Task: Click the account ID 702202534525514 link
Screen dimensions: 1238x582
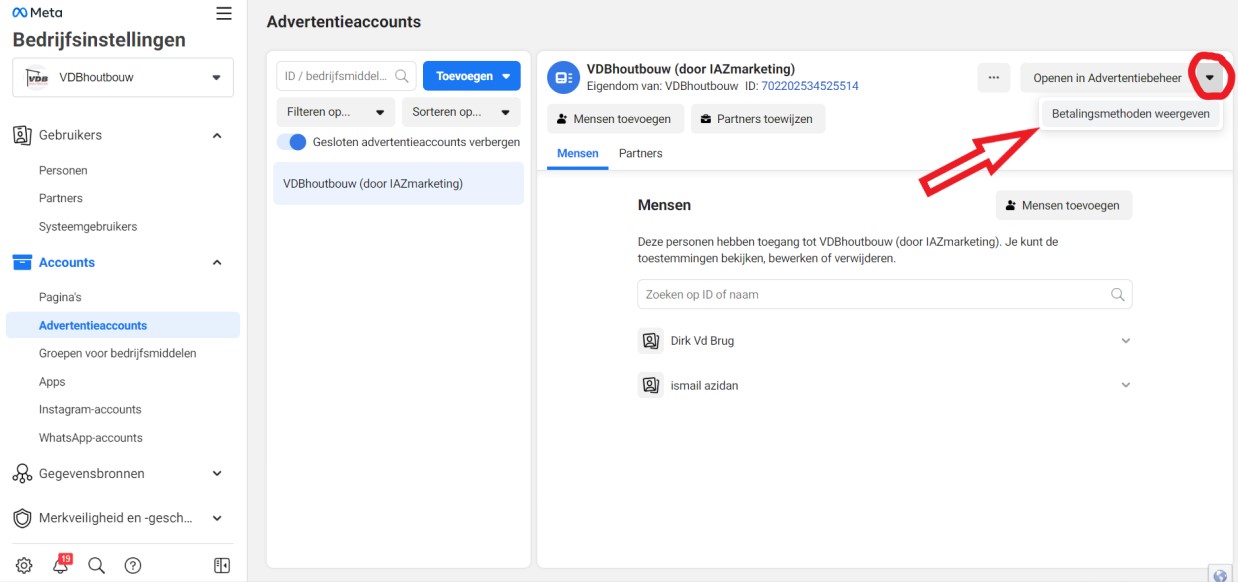Action: click(x=810, y=86)
